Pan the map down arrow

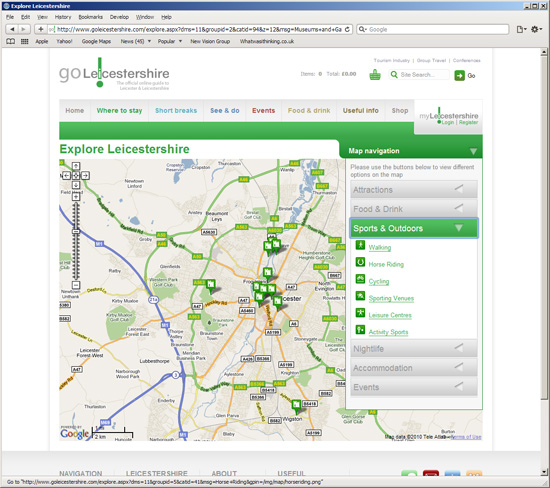pyautogui.click(x=76, y=185)
